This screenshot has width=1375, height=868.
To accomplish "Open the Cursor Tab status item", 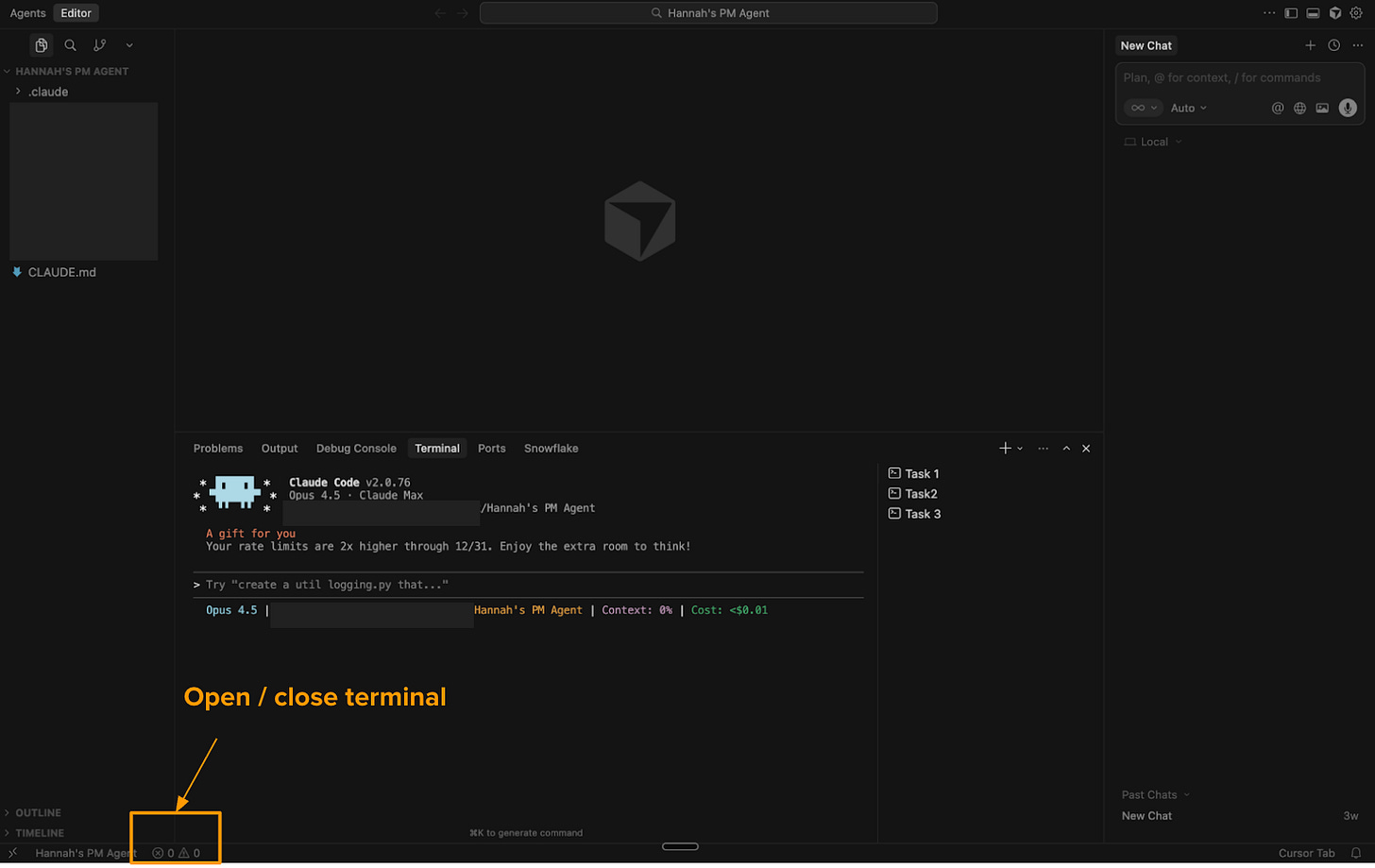I will tap(1307, 853).
